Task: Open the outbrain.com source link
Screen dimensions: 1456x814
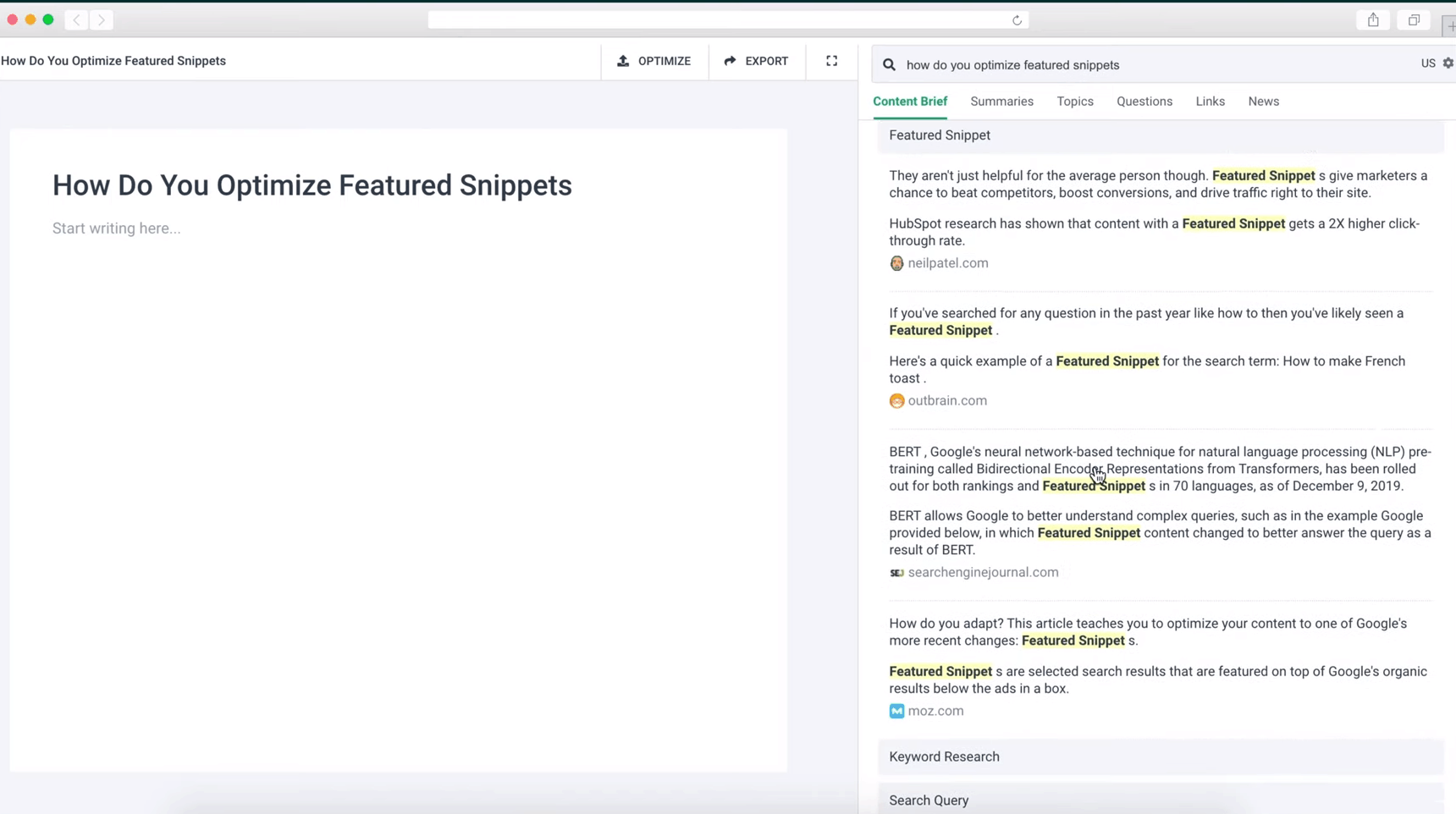Action: coord(947,401)
